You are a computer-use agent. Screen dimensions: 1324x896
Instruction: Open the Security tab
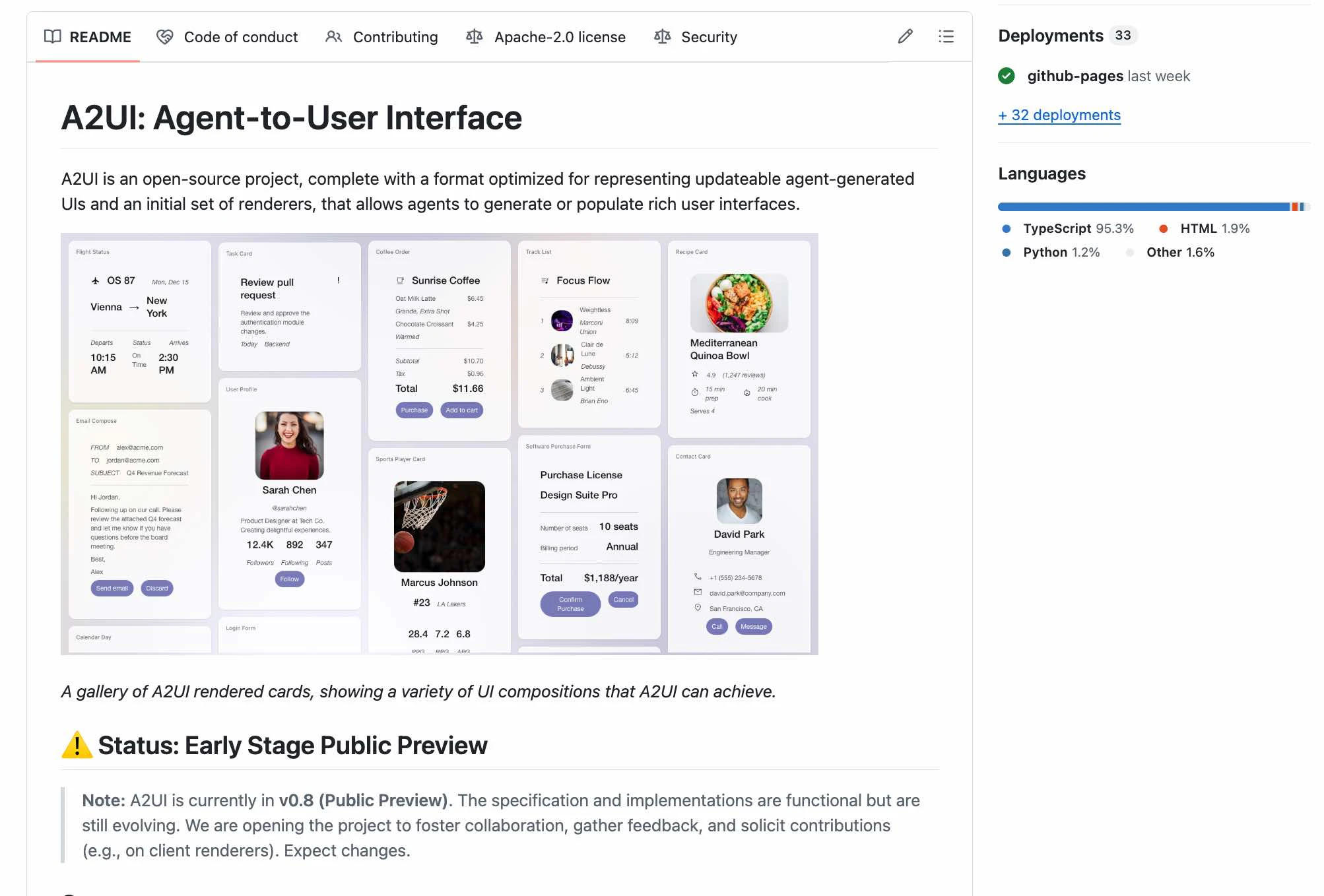tap(696, 37)
